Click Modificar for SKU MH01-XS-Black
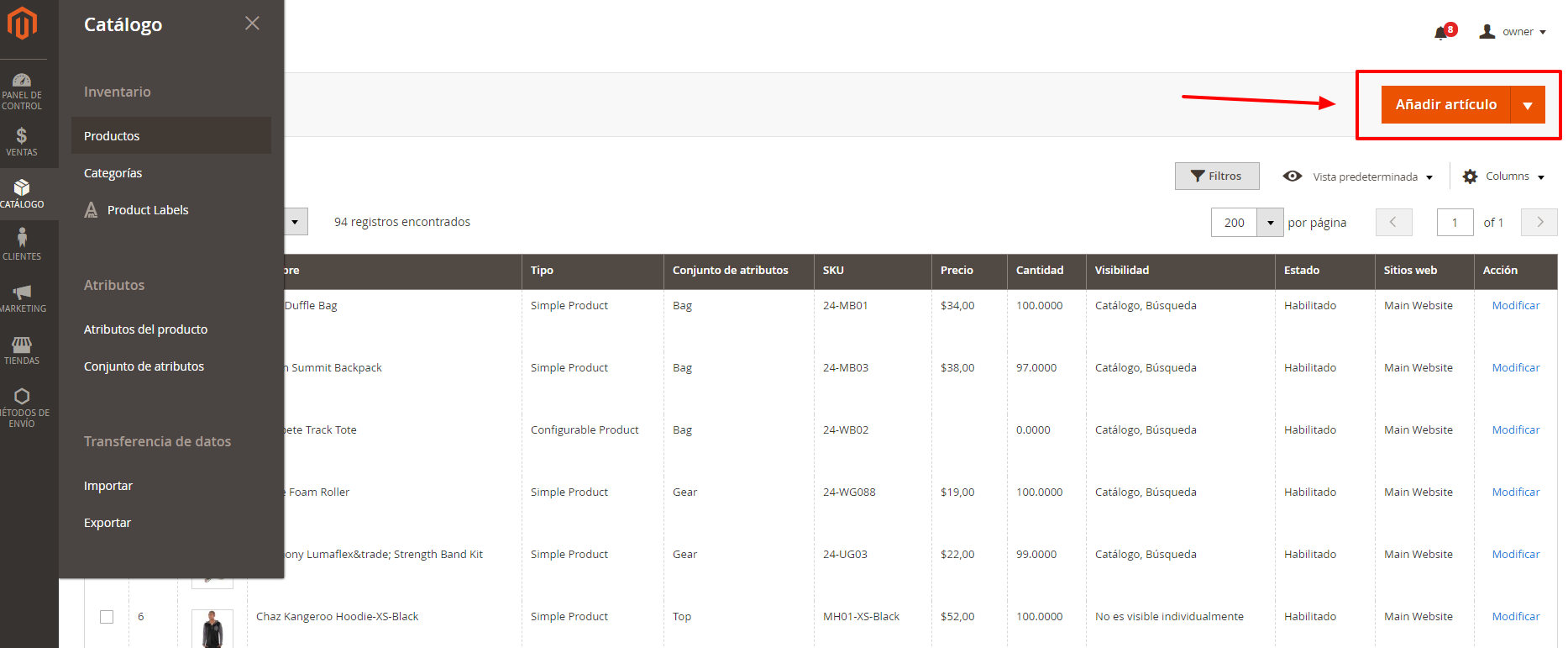This screenshot has height=648, width=1568. [1516, 616]
